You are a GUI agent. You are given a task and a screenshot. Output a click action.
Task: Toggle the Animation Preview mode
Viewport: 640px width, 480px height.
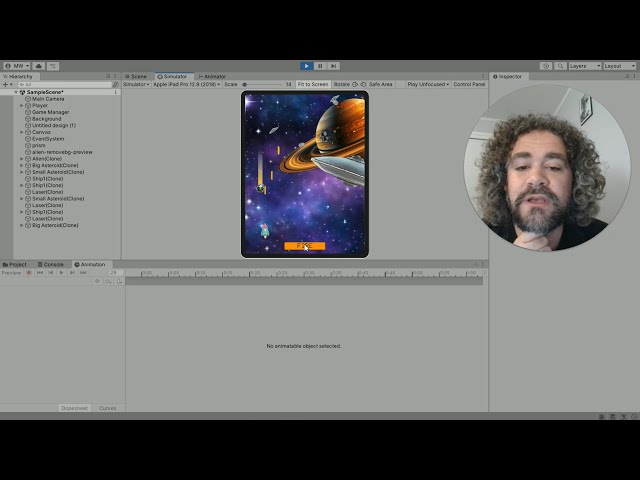coord(11,273)
